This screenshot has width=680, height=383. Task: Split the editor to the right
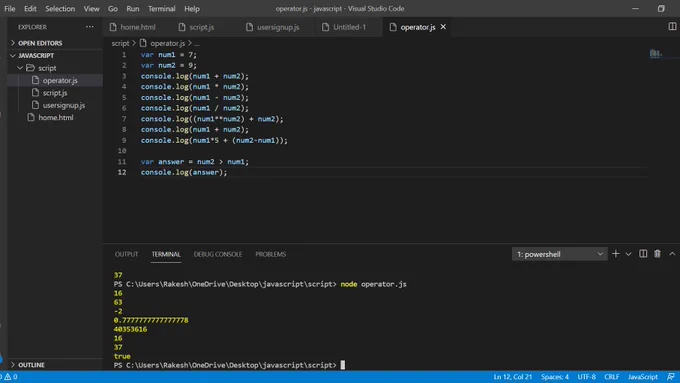coord(672,26)
